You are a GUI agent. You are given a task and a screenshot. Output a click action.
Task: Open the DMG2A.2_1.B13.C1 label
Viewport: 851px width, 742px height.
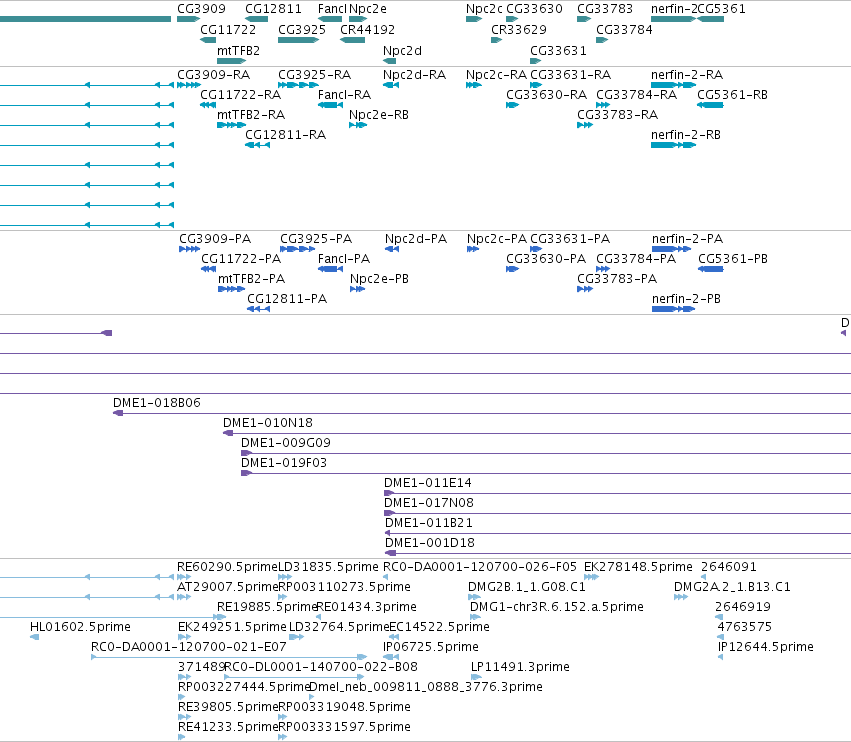(732, 587)
